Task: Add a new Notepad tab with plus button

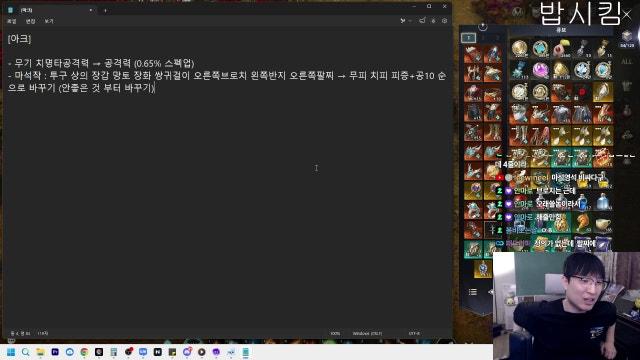Action: pos(105,10)
